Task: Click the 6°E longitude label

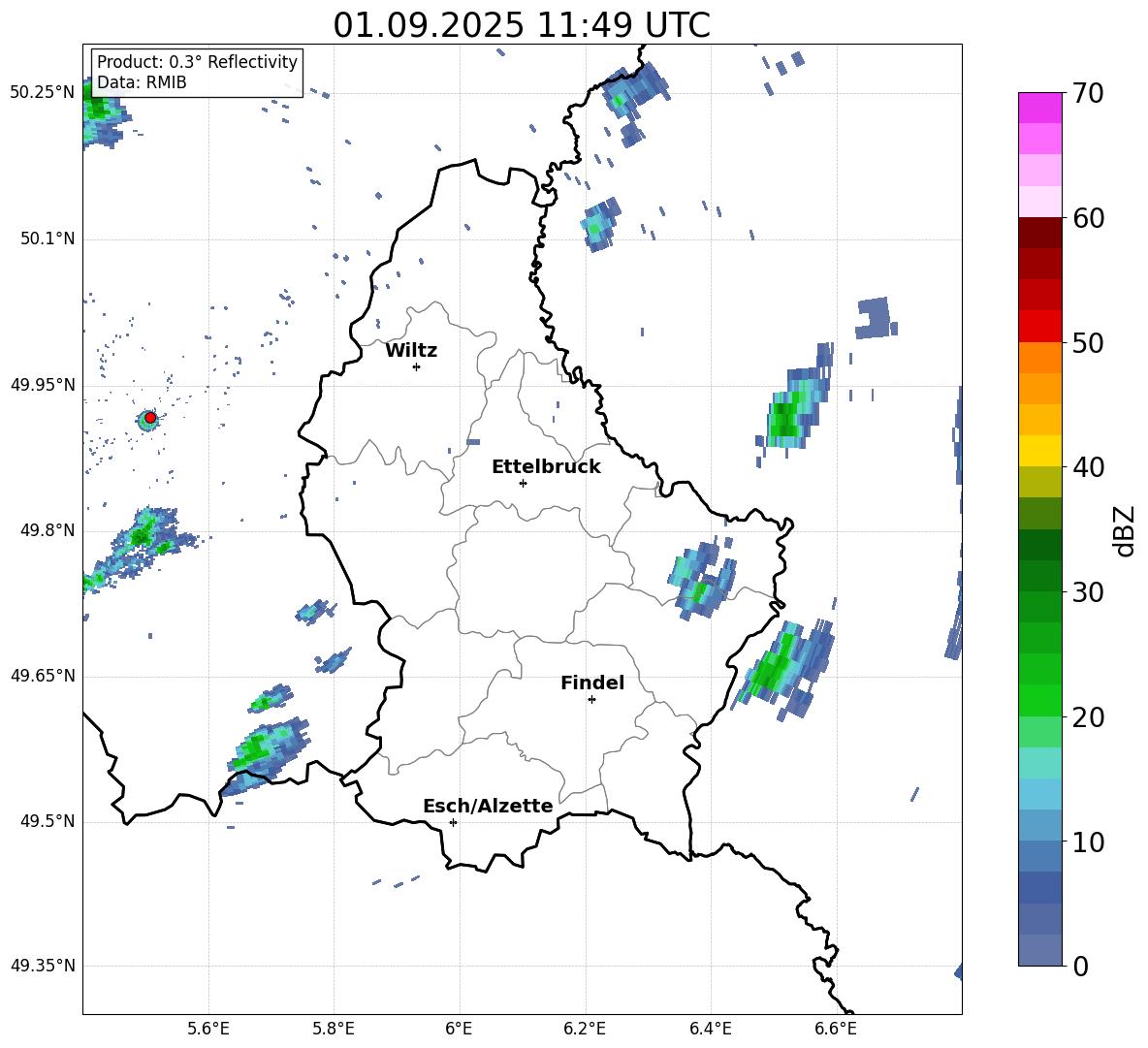Action: point(459,1029)
